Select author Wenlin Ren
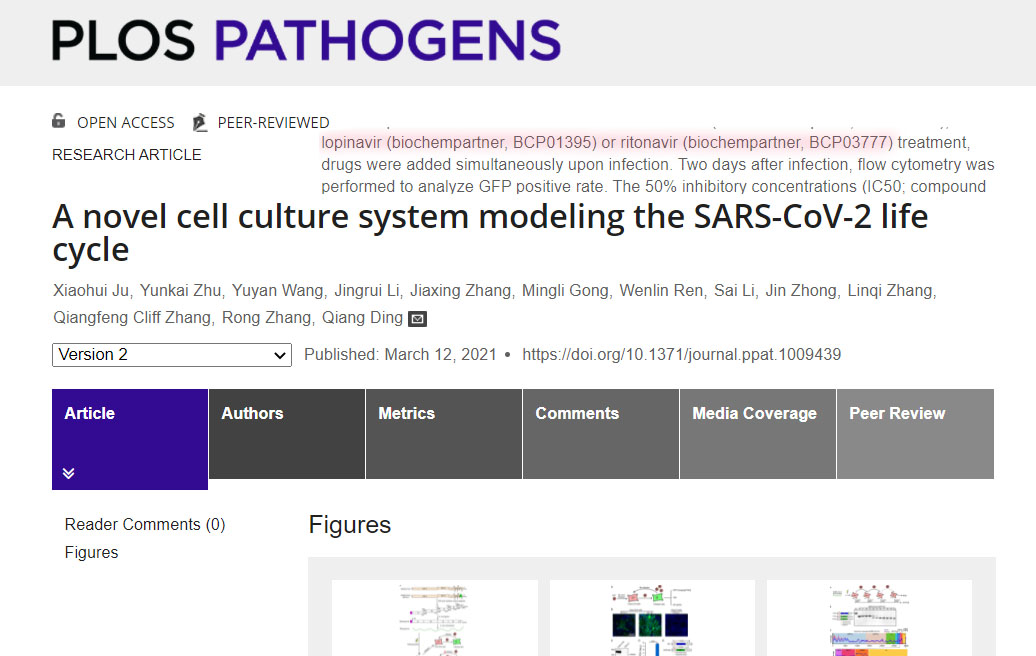This screenshot has width=1036, height=656. 661,291
